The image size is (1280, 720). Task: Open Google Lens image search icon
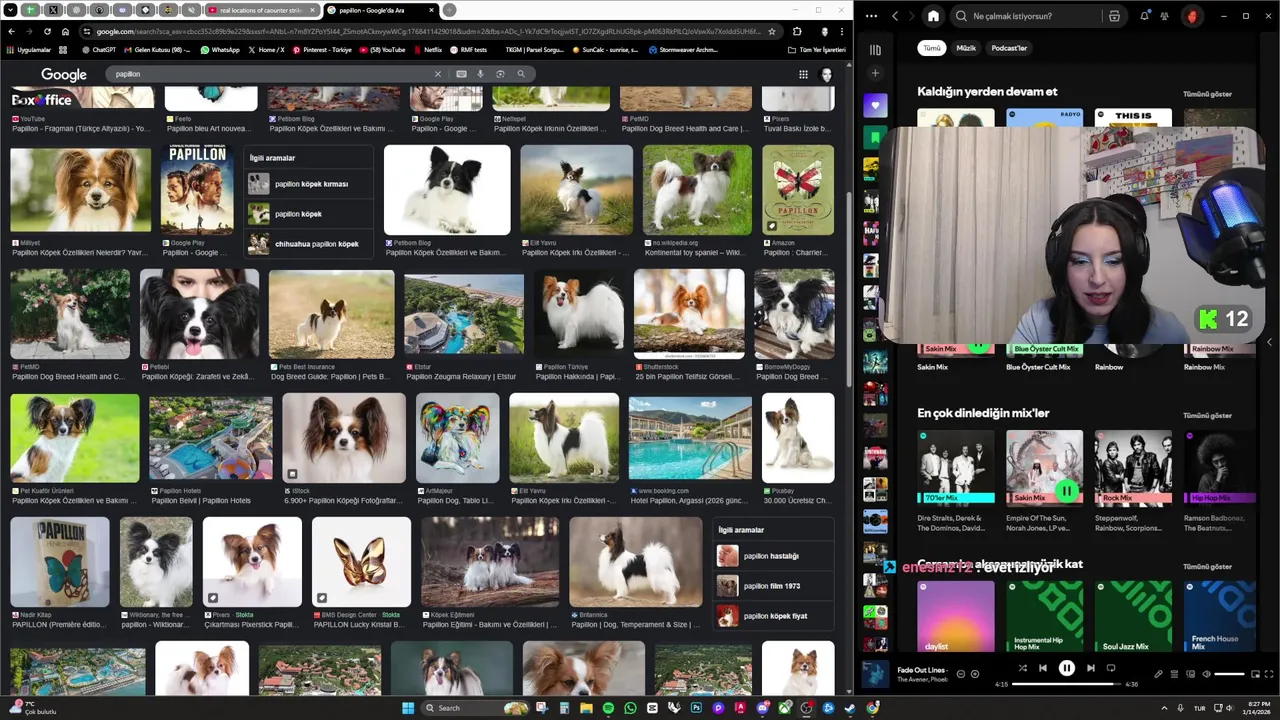click(x=500, y=74)
